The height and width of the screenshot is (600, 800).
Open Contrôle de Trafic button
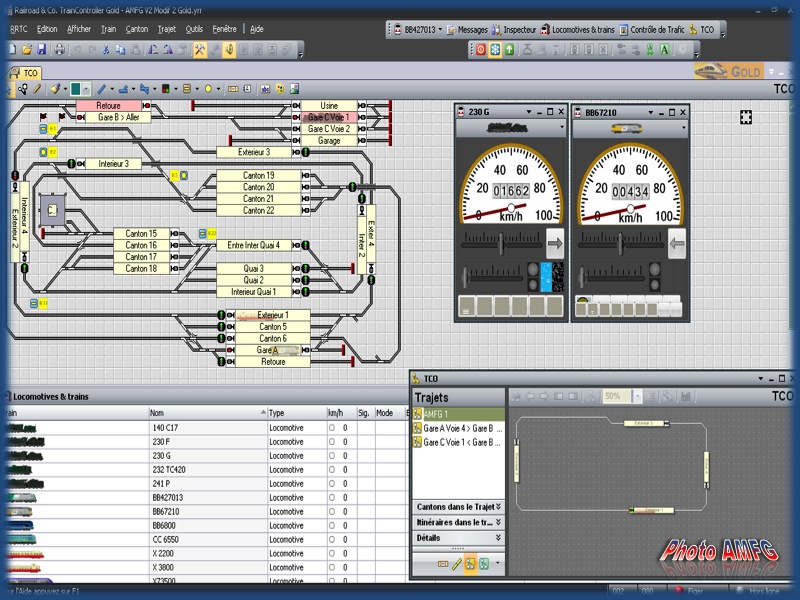point(652,30)
